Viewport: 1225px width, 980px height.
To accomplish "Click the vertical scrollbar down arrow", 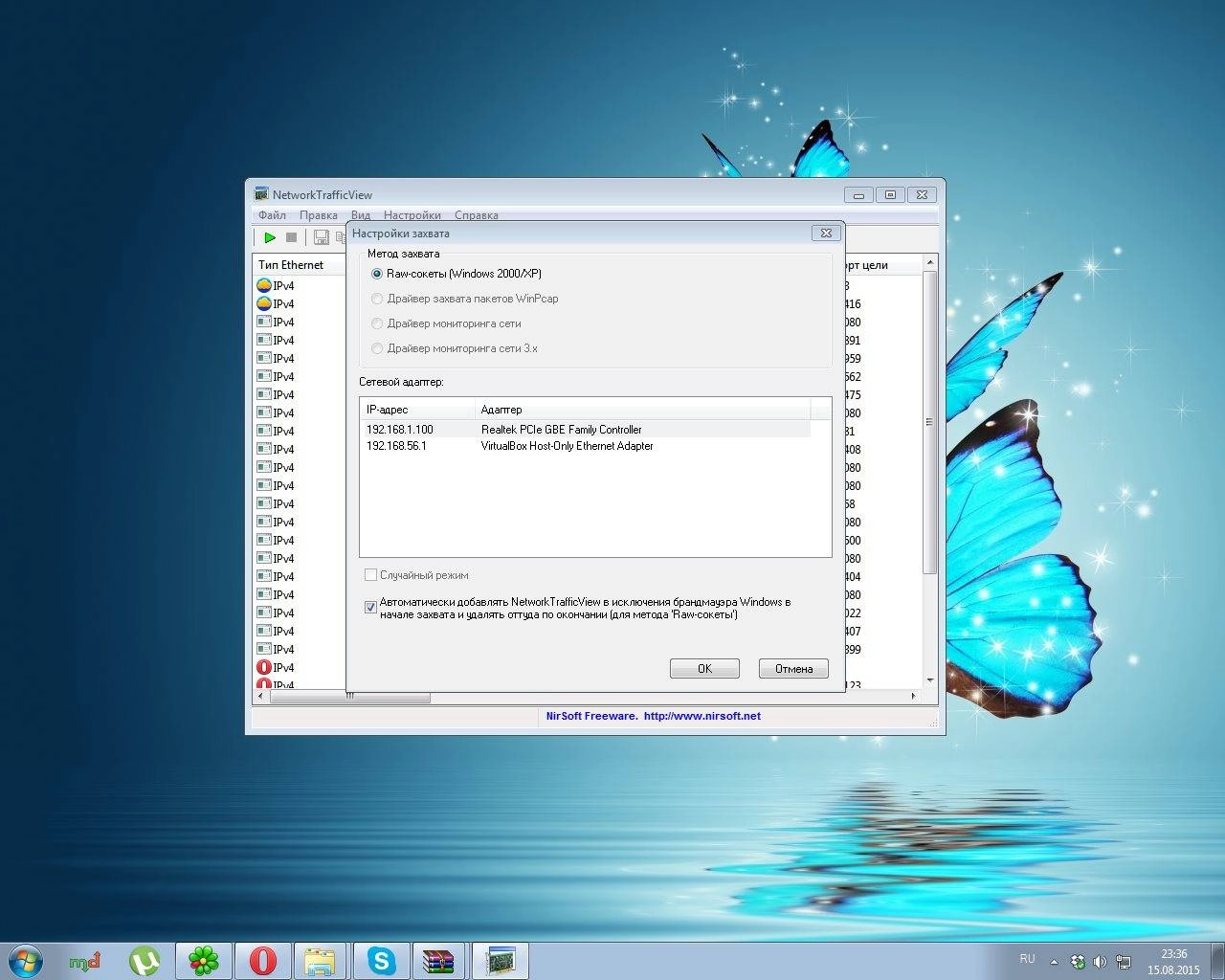I will click(x=928, y=680).
